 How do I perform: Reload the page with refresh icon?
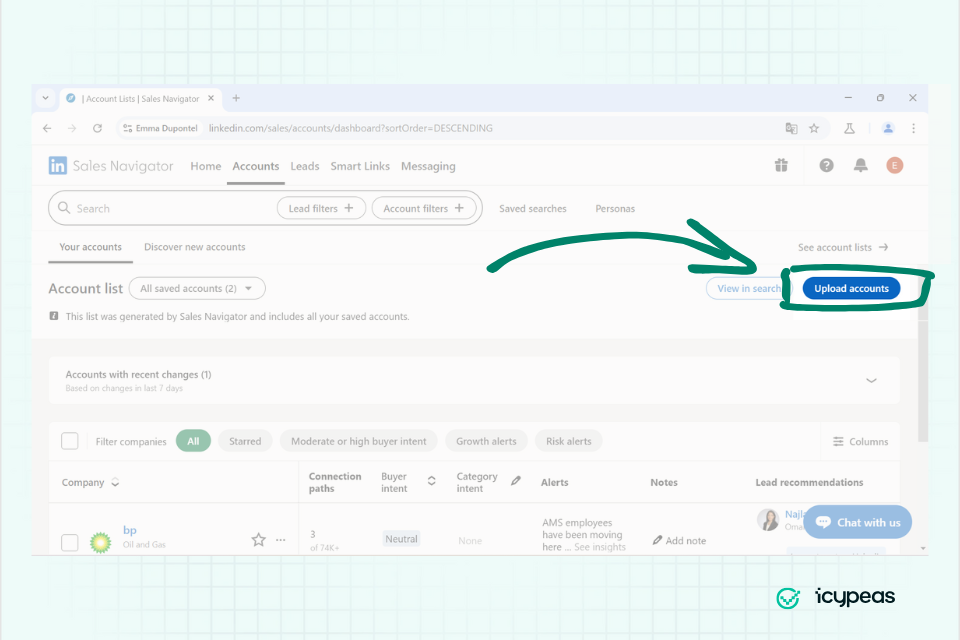97,128
